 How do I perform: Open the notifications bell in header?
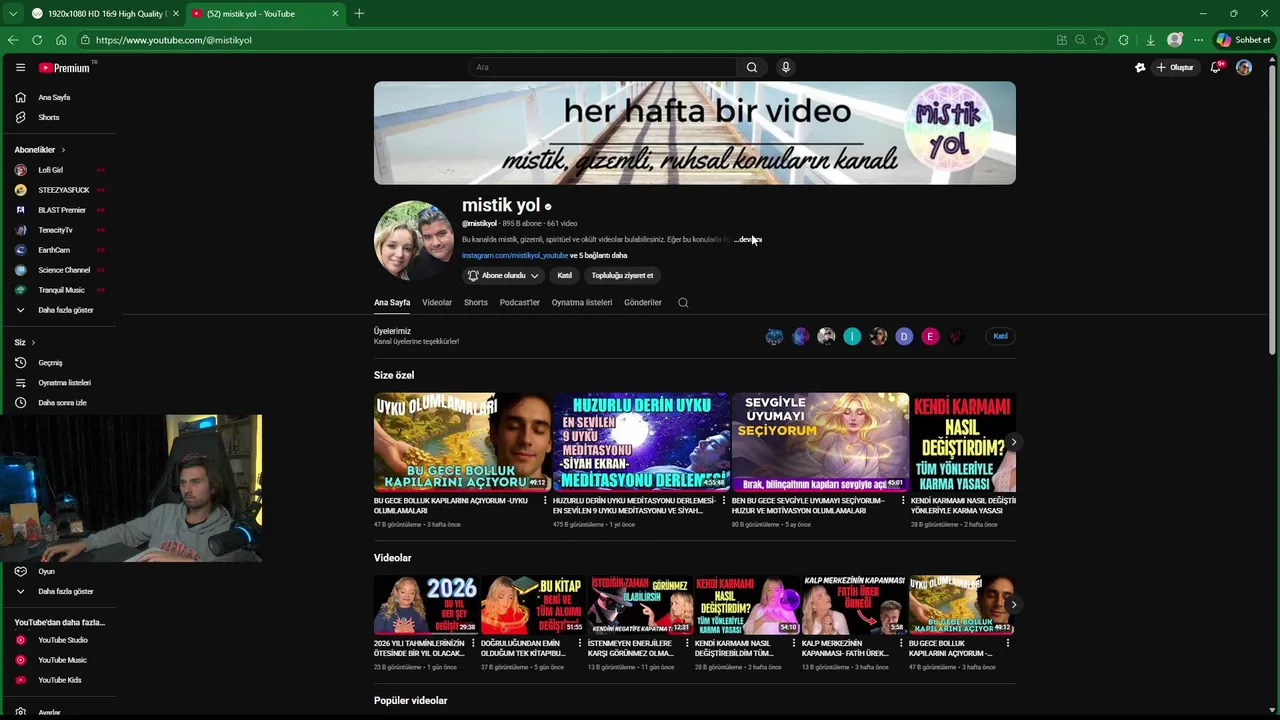click(x=1216, y=67)
